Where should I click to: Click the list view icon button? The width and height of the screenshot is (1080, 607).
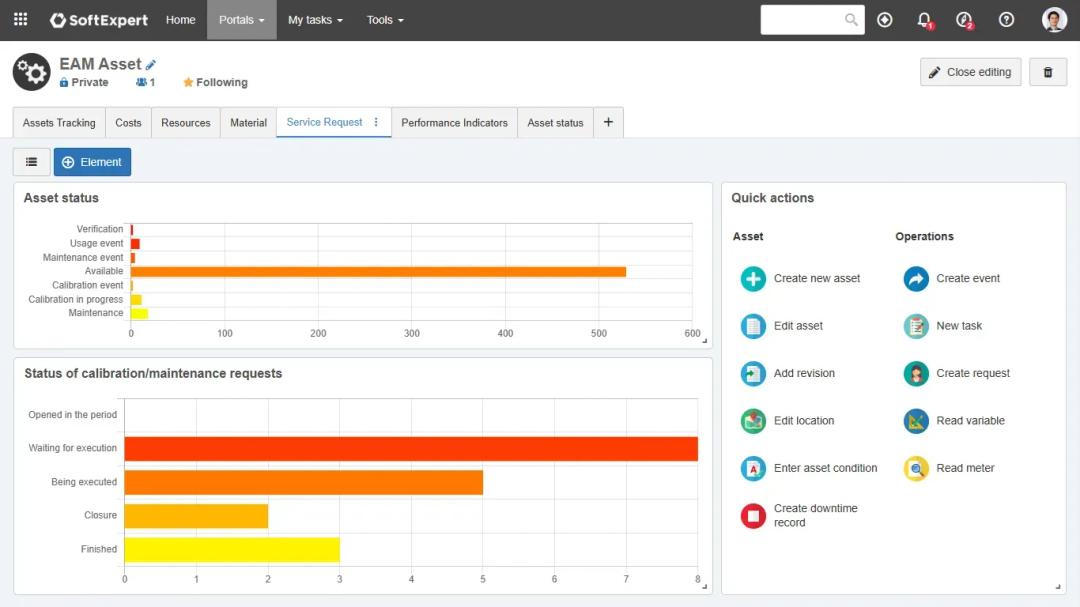(31, 162)
